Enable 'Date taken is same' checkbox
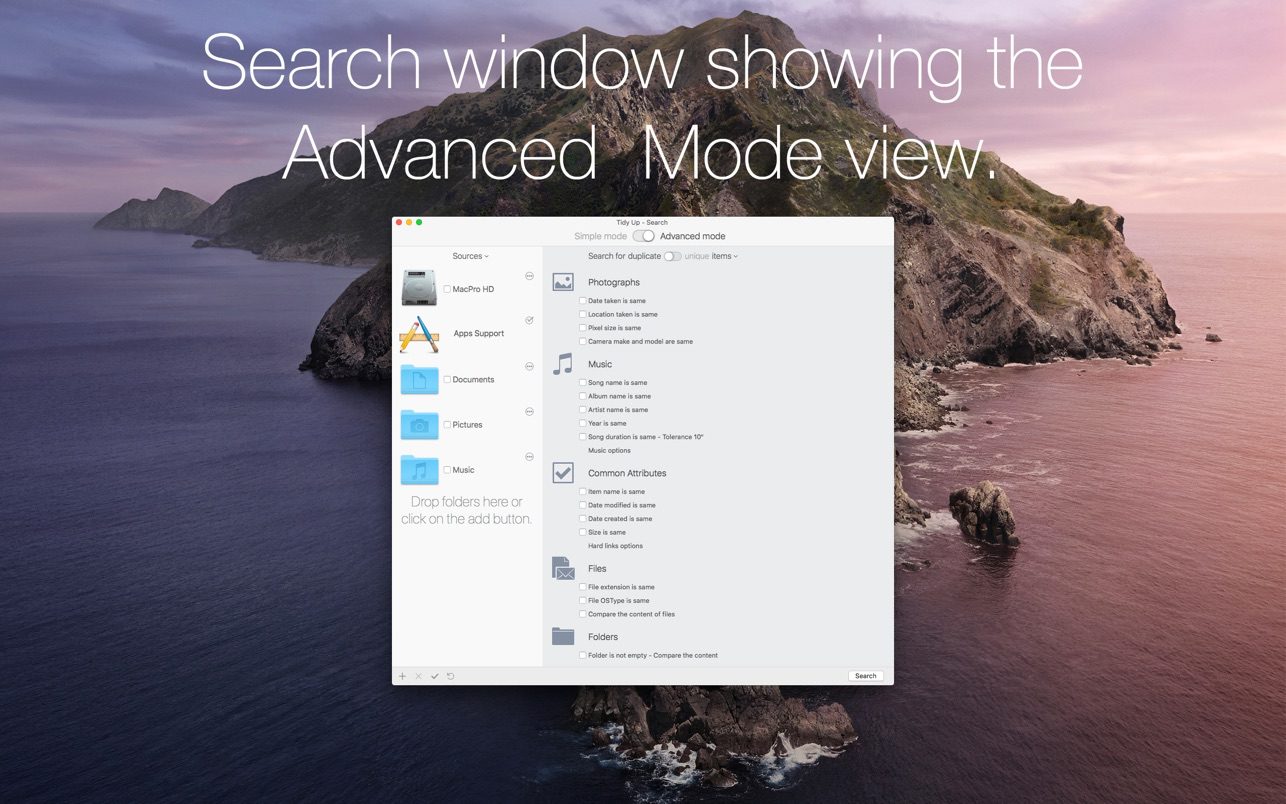The height and width of the screenshot is (804, 1286). point(583,301)
